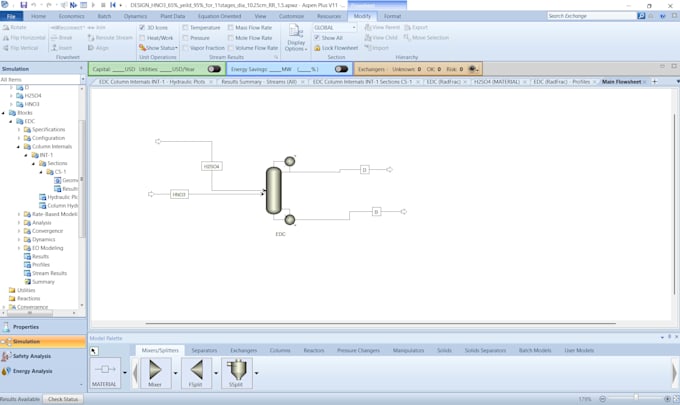Image resolution: width=680 pixels, height=405 pixels.
Task: Click the MATERIAL stream icon in the Model Palette
Action: (105, 372)
